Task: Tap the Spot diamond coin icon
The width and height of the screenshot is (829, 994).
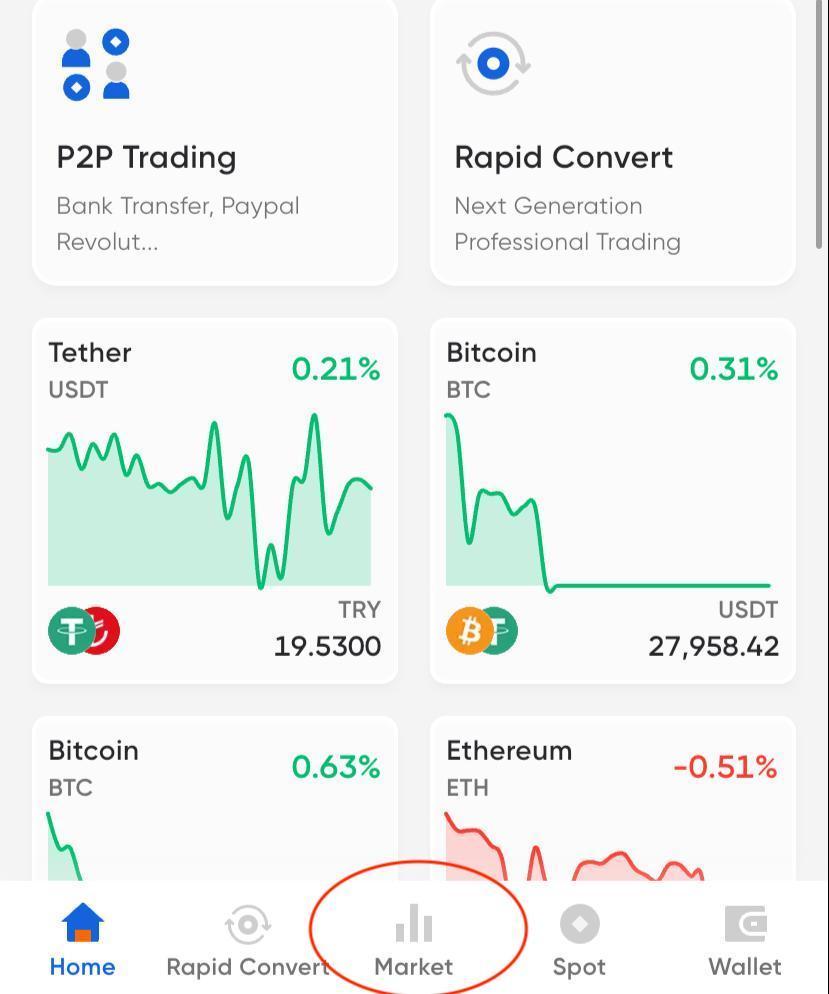Action: point(579,924)
